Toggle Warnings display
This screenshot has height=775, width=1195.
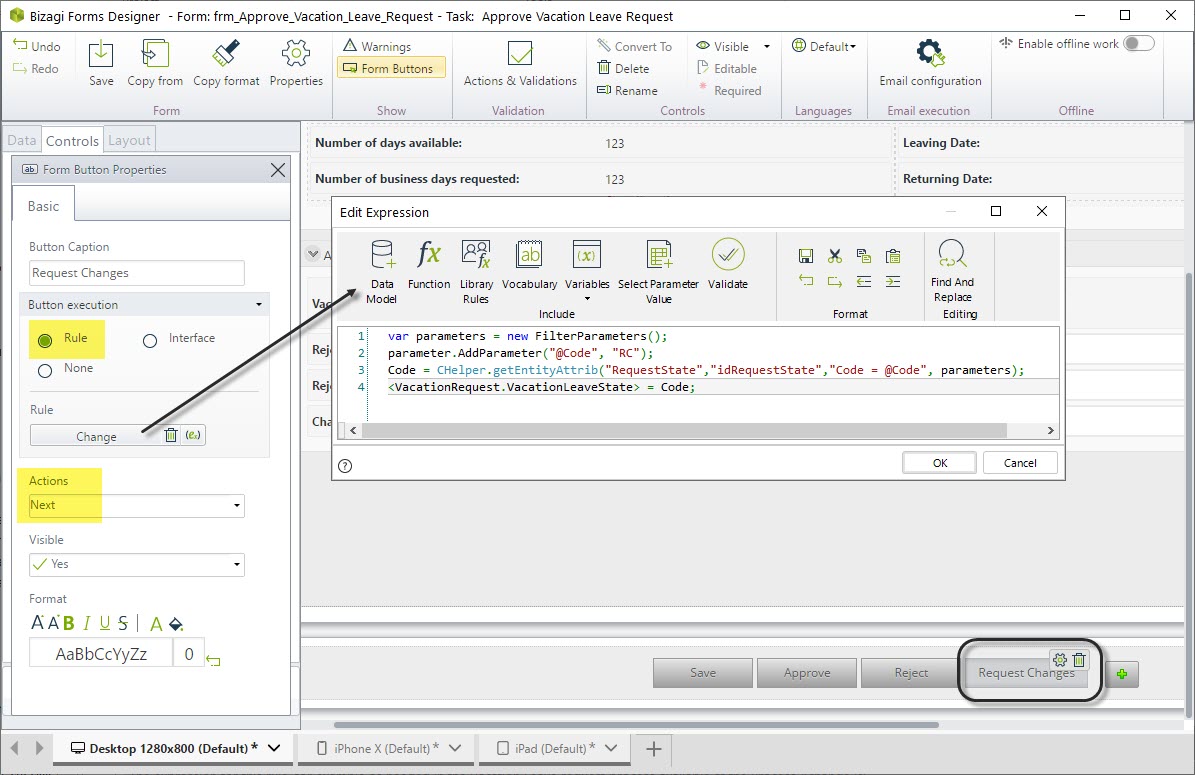(377, 46)
